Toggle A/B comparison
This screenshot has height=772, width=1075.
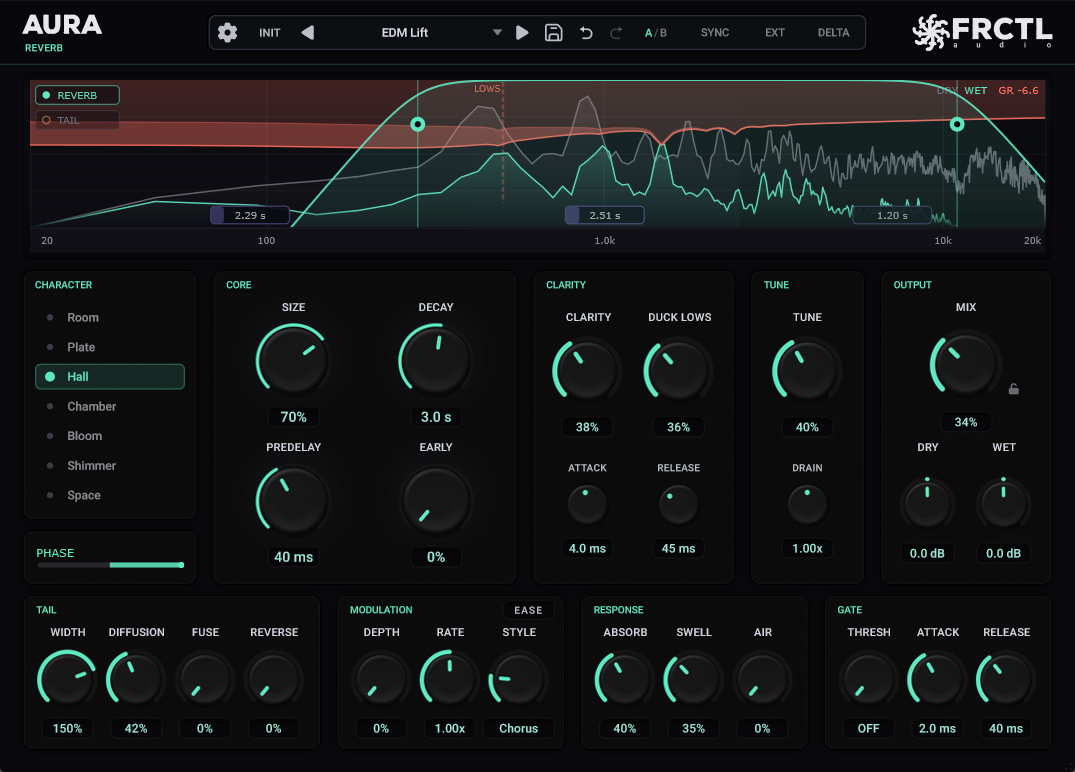pyautogui.click(x=655, y=32)
